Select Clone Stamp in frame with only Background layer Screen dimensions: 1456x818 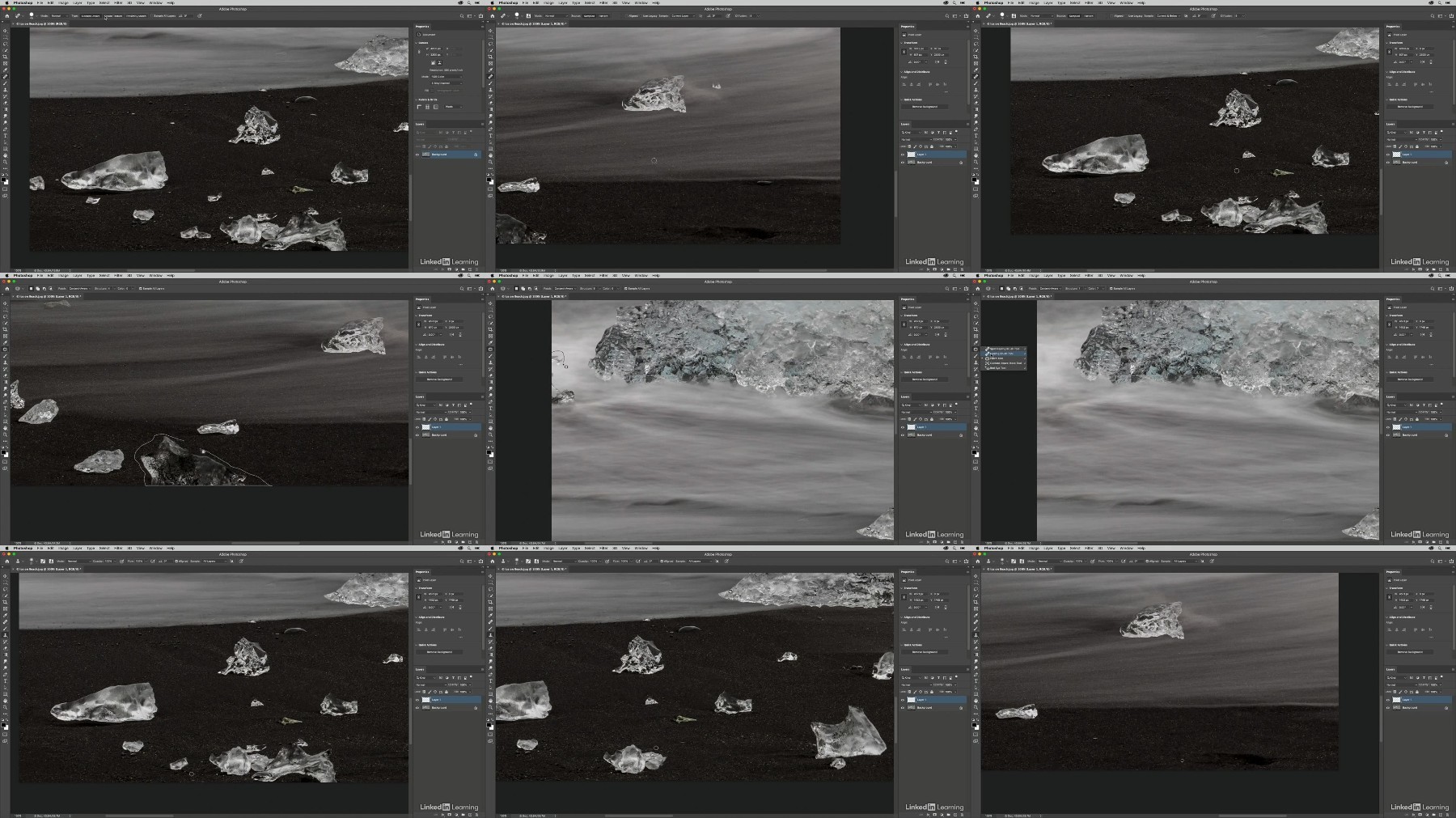(x=5, y=90)
